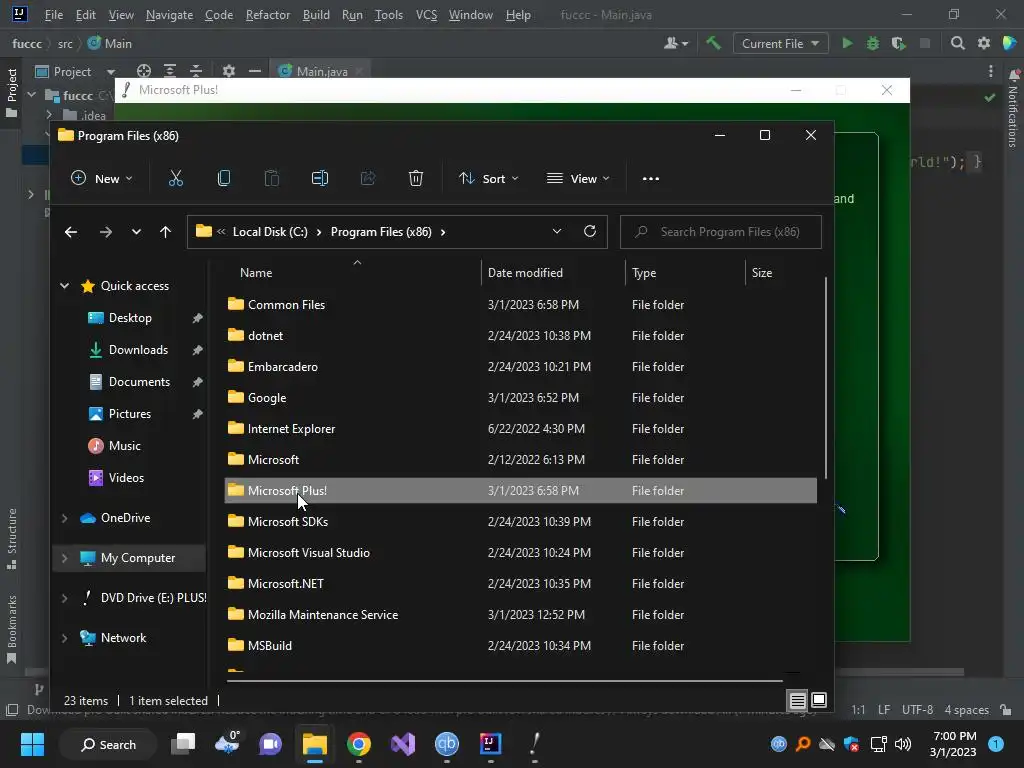The height and width of the screenshot is (768, 1024).
Task: Select Mozilla Maintenance Service folder
Action: pyautogui.click(x=520, y=615)
